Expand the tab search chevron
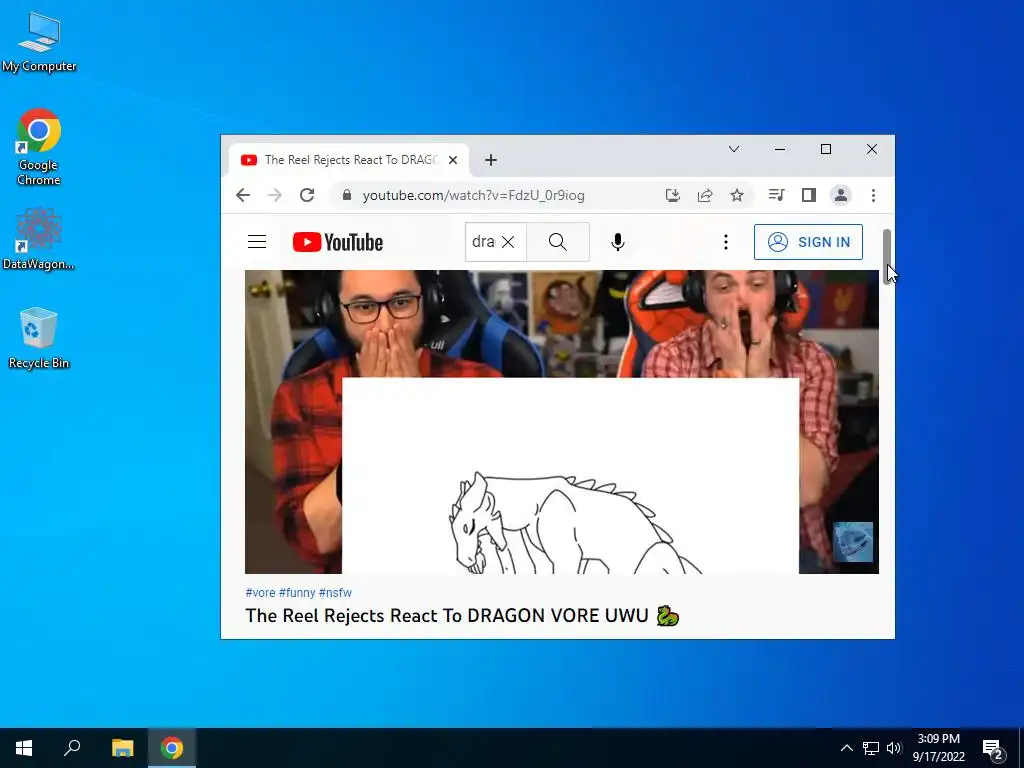The width and height of the screenshot is (1024, 768). (734, 149)
